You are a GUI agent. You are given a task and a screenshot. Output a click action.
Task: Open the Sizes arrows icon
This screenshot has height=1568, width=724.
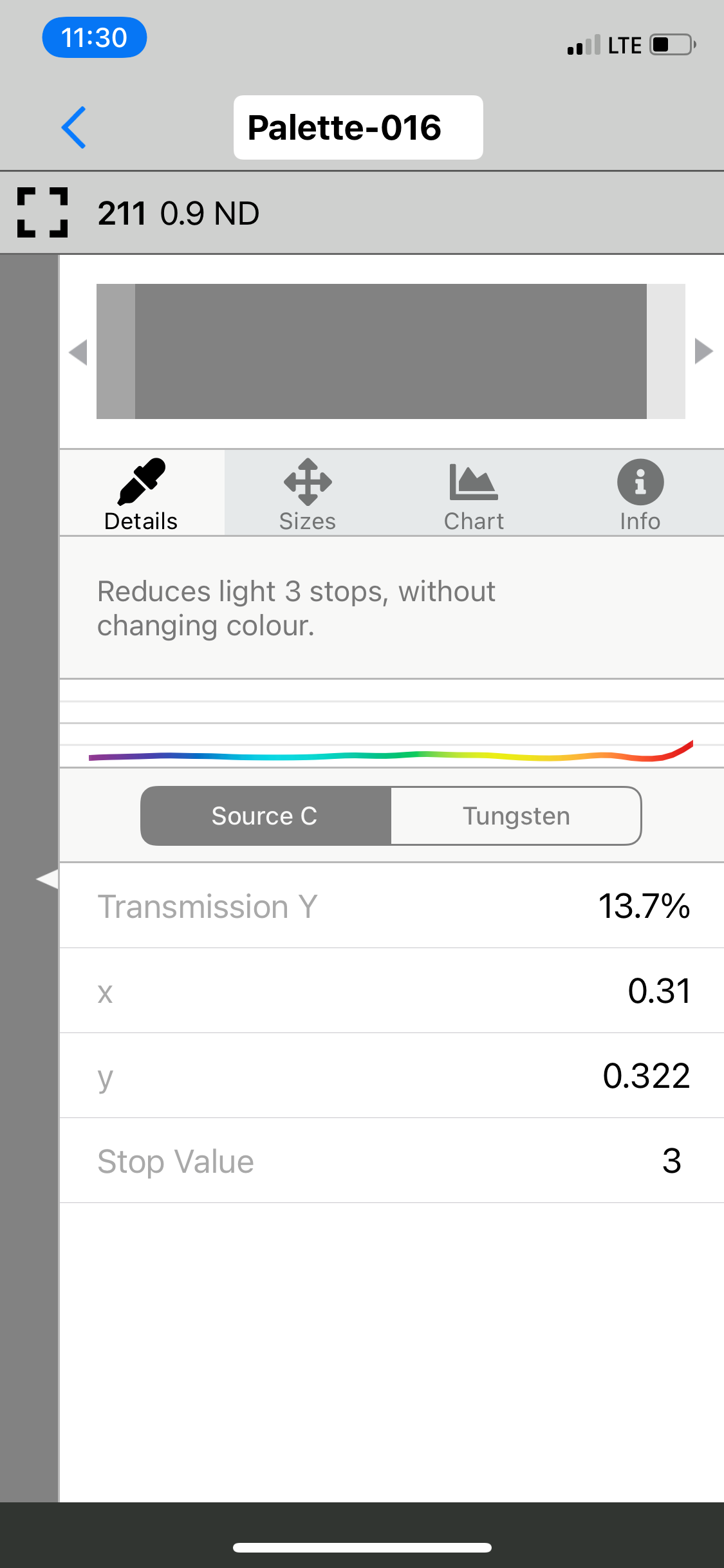[308, 481]
